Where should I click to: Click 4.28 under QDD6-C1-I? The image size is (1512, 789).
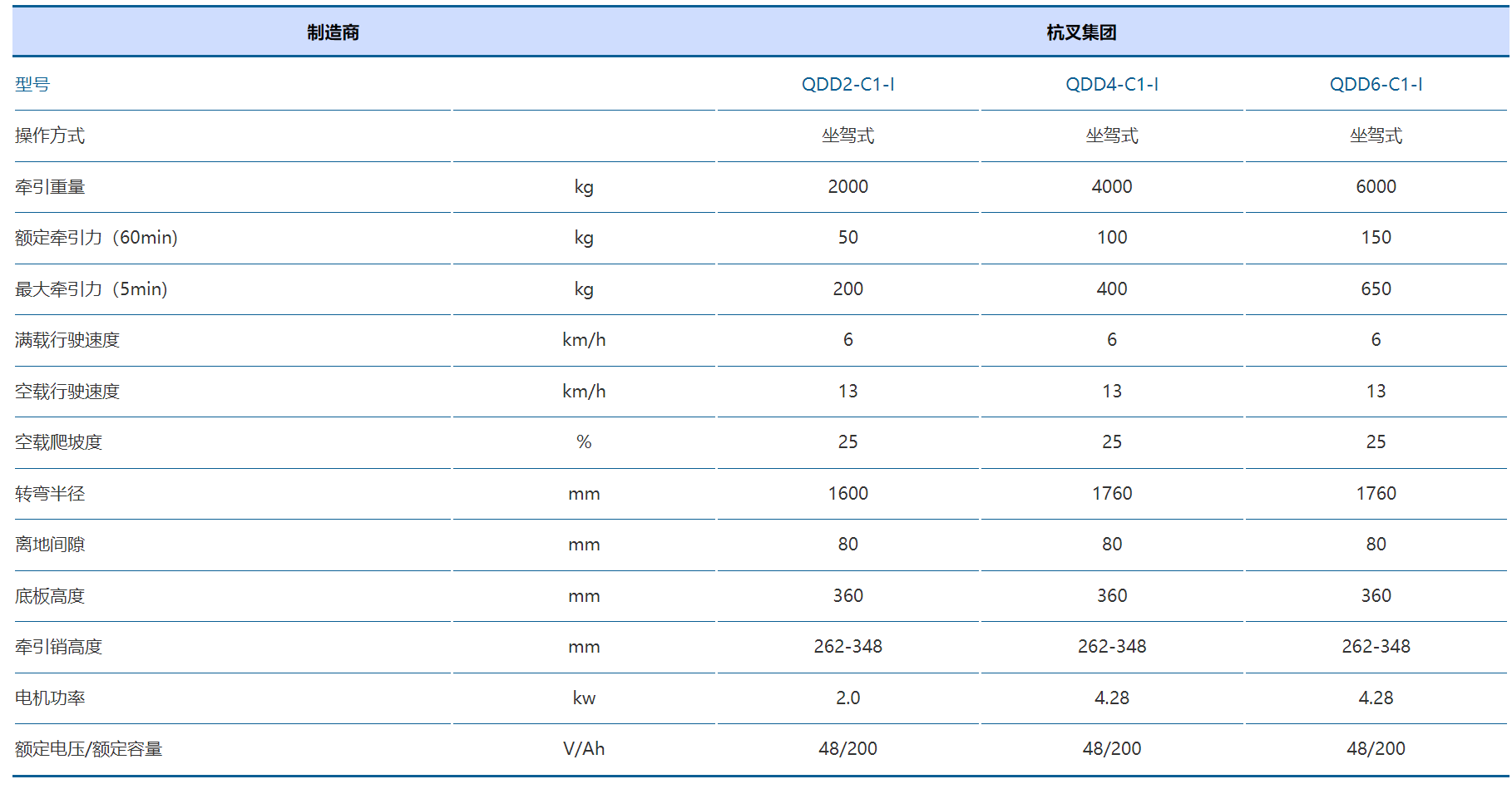1376,698
